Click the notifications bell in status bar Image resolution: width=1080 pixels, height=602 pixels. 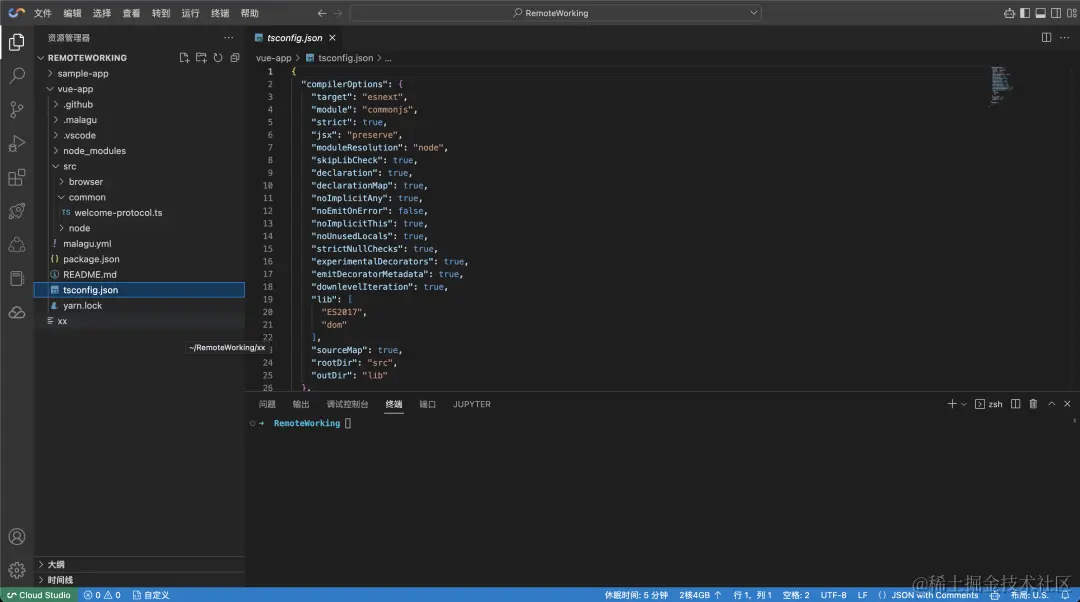1065,595
